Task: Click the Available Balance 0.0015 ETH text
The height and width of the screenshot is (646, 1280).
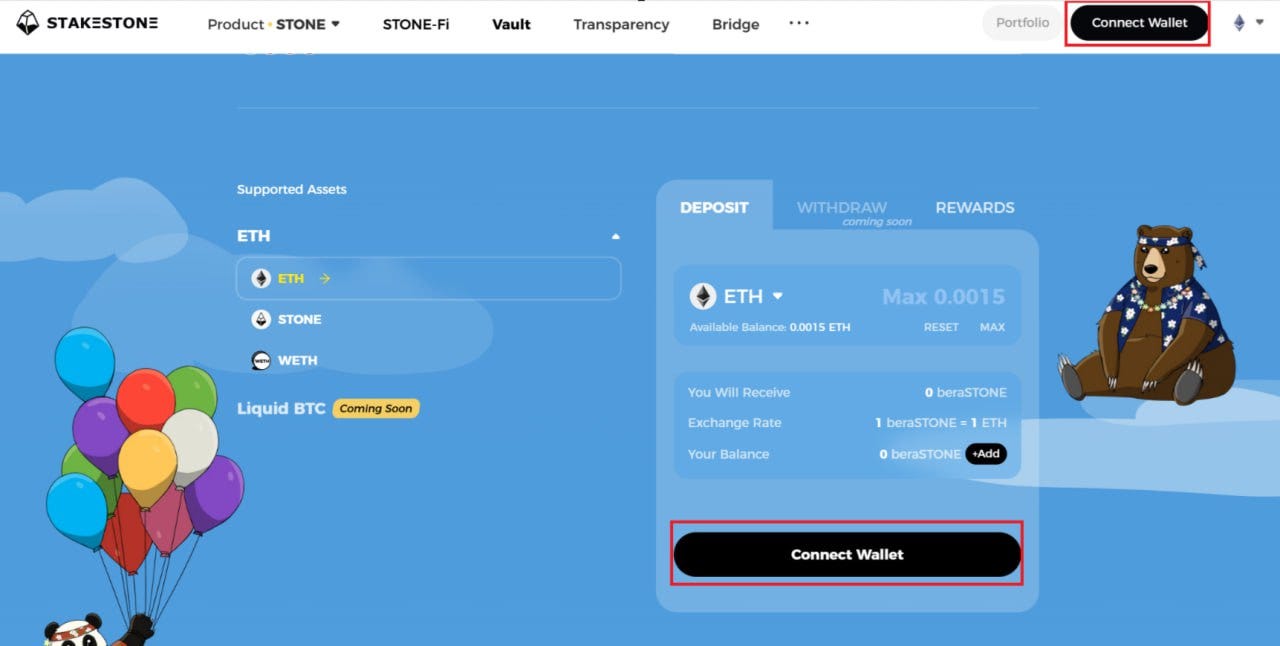Action: point(770,327)
